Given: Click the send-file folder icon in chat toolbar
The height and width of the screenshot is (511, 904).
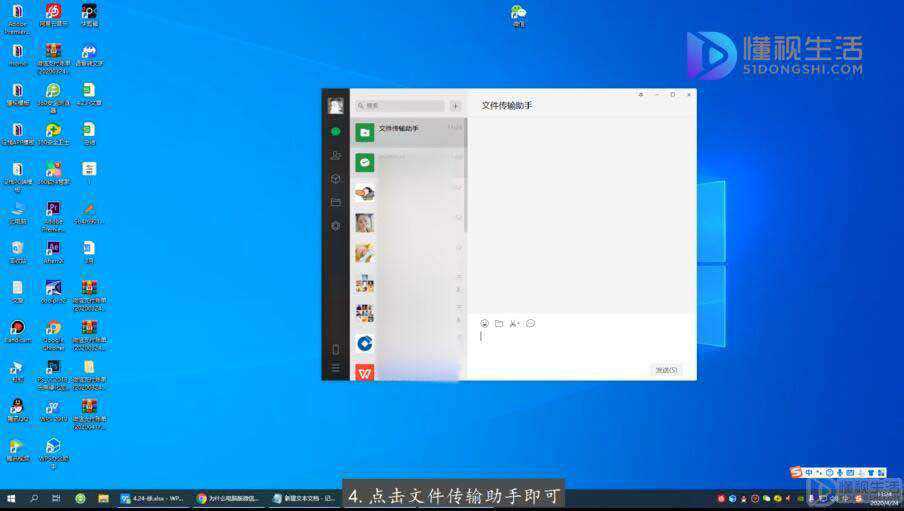Looking at the screenshot, I should click(x=499, y=324).
